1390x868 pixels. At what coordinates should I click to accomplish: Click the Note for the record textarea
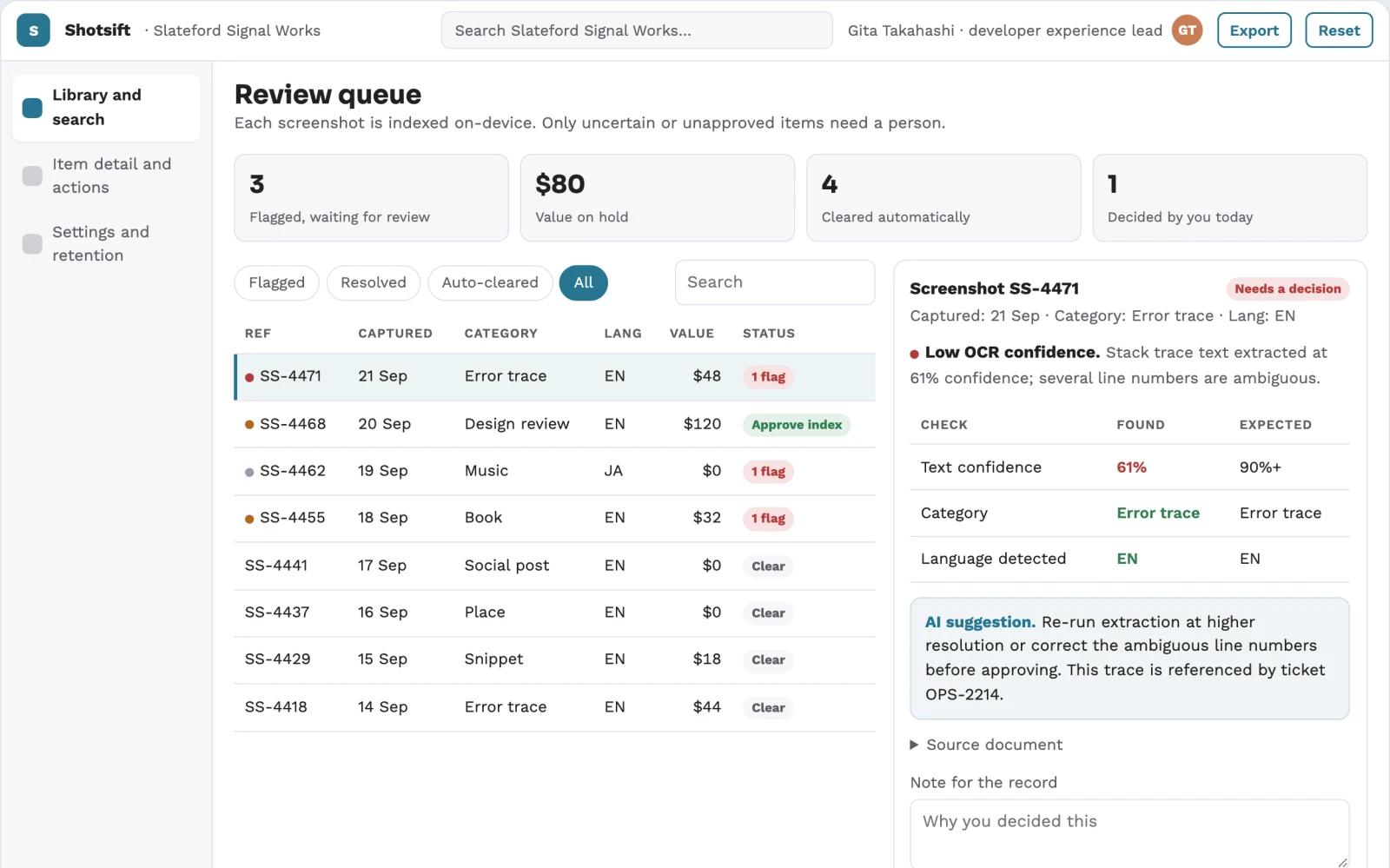(1129, 833)
